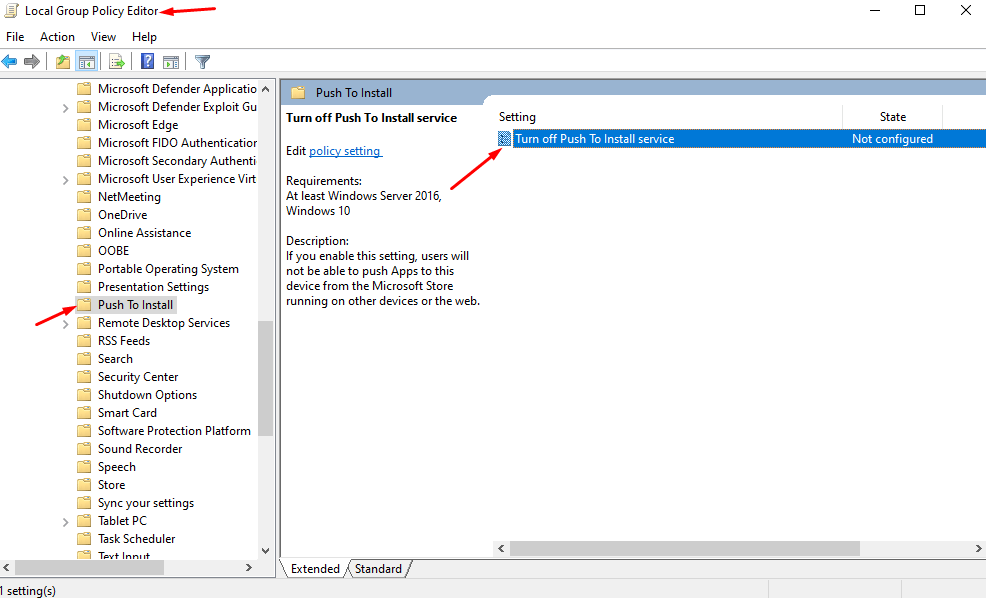Open Help via the question mark icon
Viewport: 986px width, 598px height.
(147, 62)
